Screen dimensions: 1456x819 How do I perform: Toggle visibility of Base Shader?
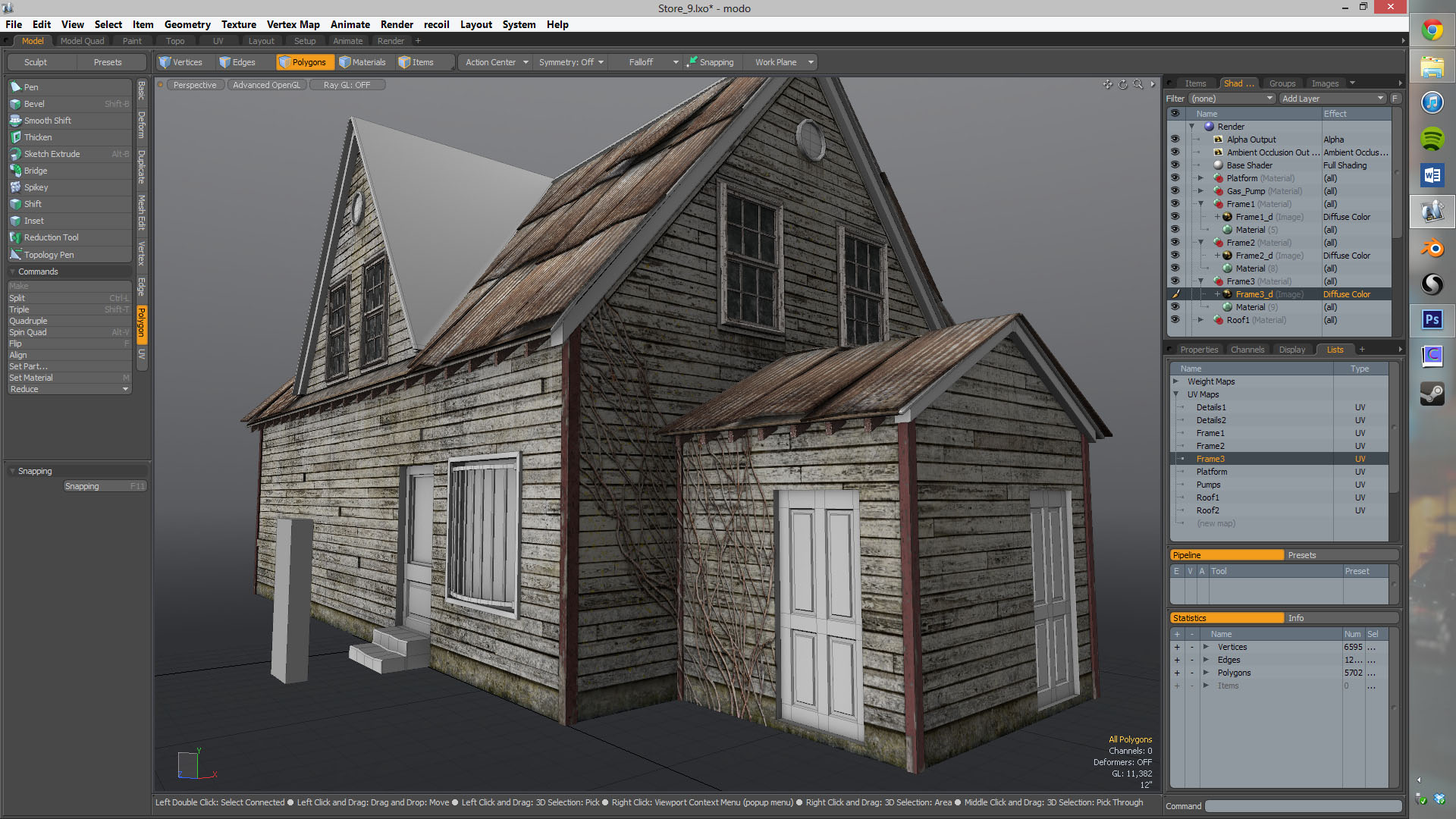tap(1175, 165)
